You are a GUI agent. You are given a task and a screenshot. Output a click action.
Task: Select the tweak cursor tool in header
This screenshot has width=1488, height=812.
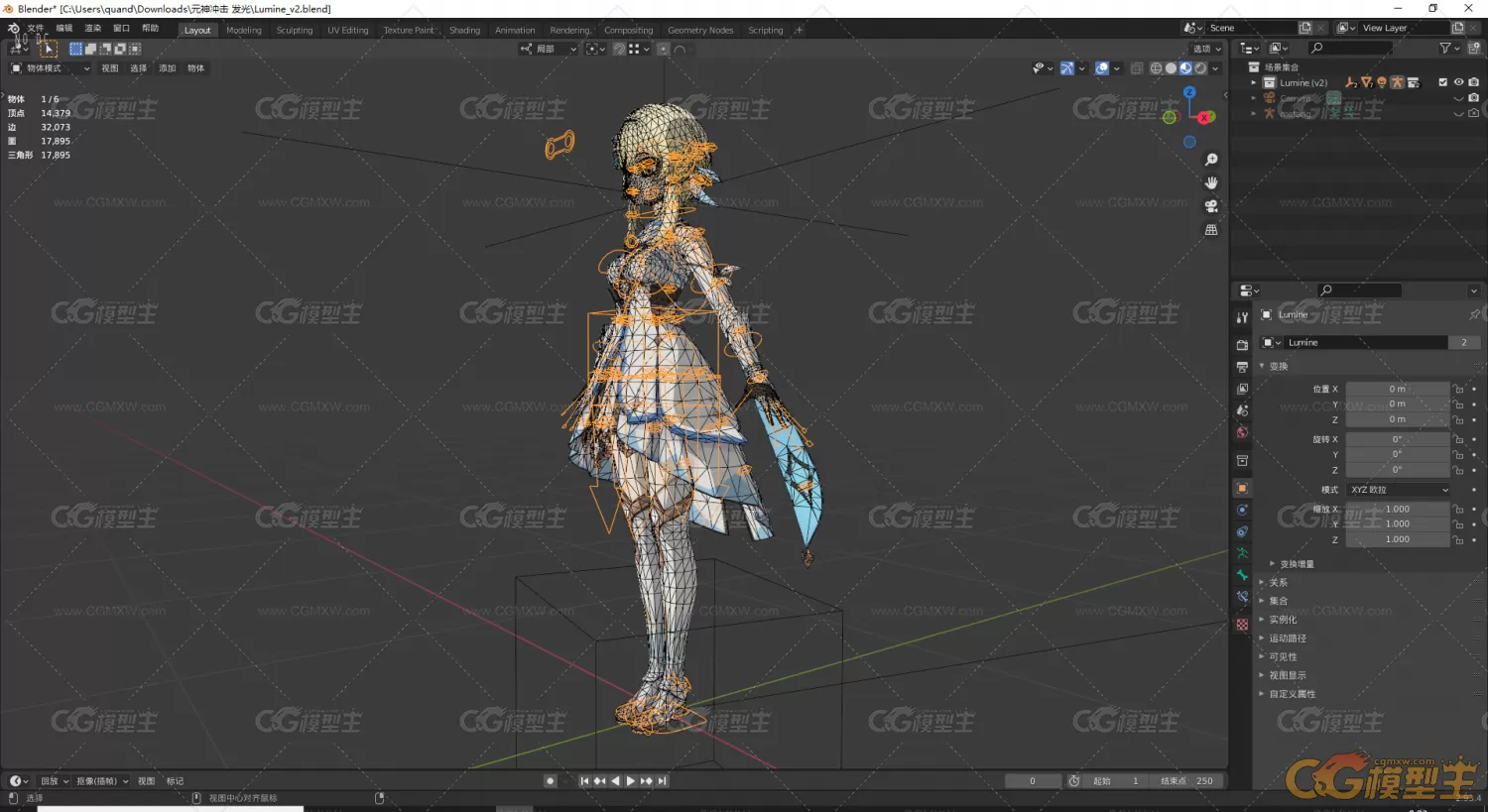pos(48,49)
